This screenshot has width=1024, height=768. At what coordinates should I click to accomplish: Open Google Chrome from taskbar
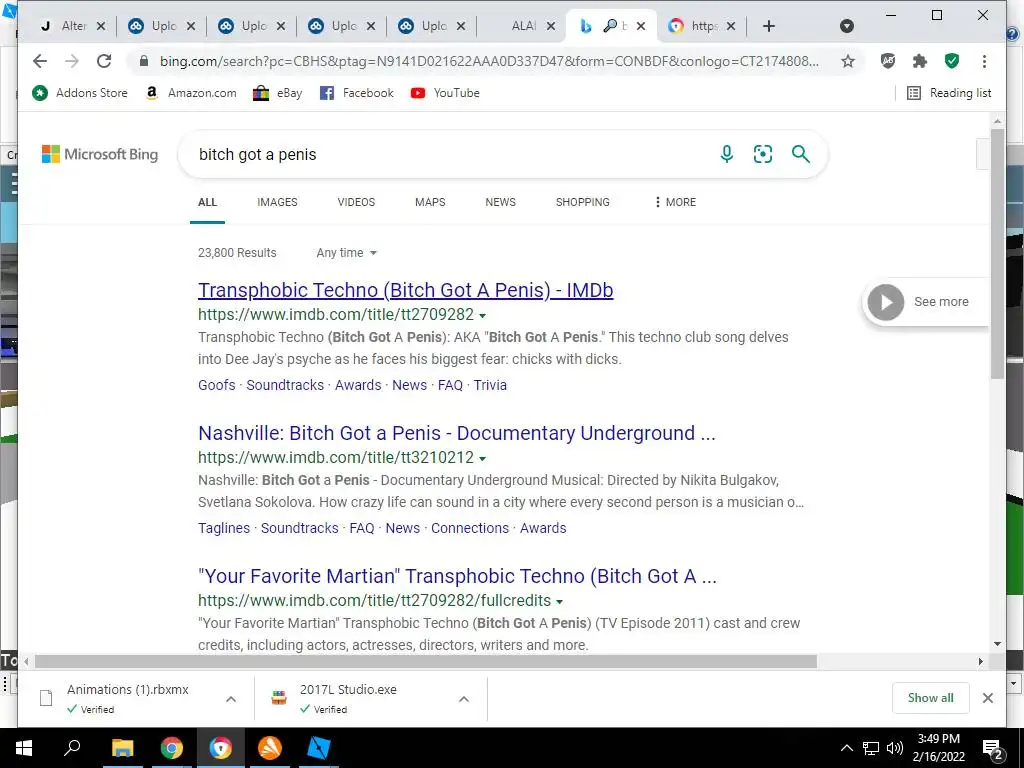coord(172,748)
